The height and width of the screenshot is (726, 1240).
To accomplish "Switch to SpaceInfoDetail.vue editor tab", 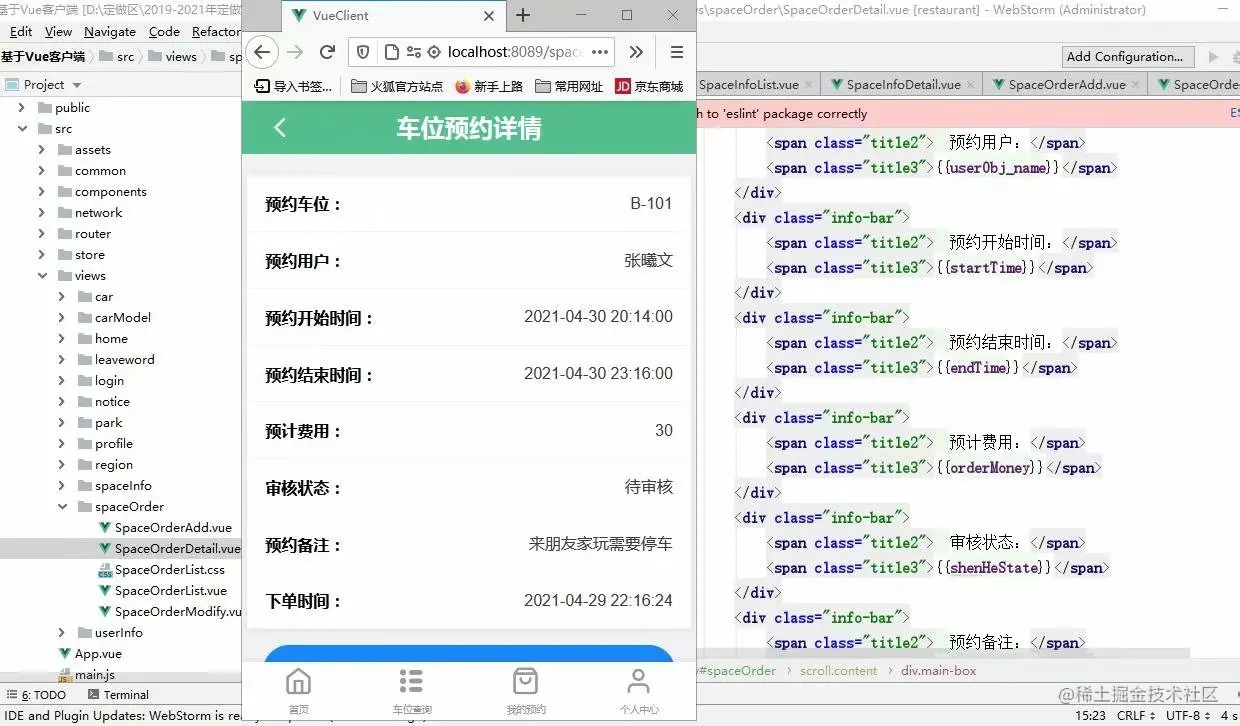I will [903, 85].
